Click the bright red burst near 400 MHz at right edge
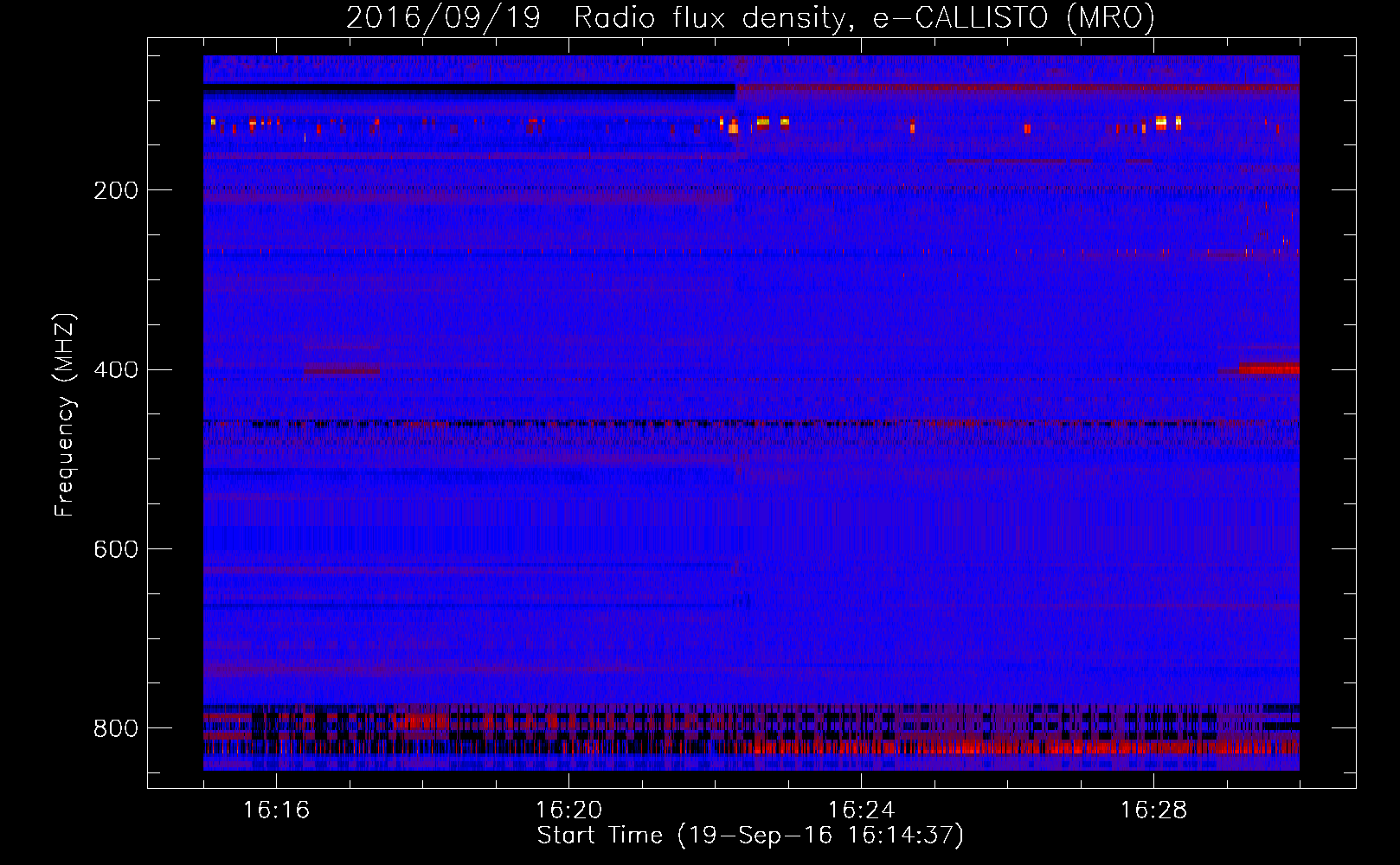1400x865 pixels. pyautogui.click(x=1268, y=369)
